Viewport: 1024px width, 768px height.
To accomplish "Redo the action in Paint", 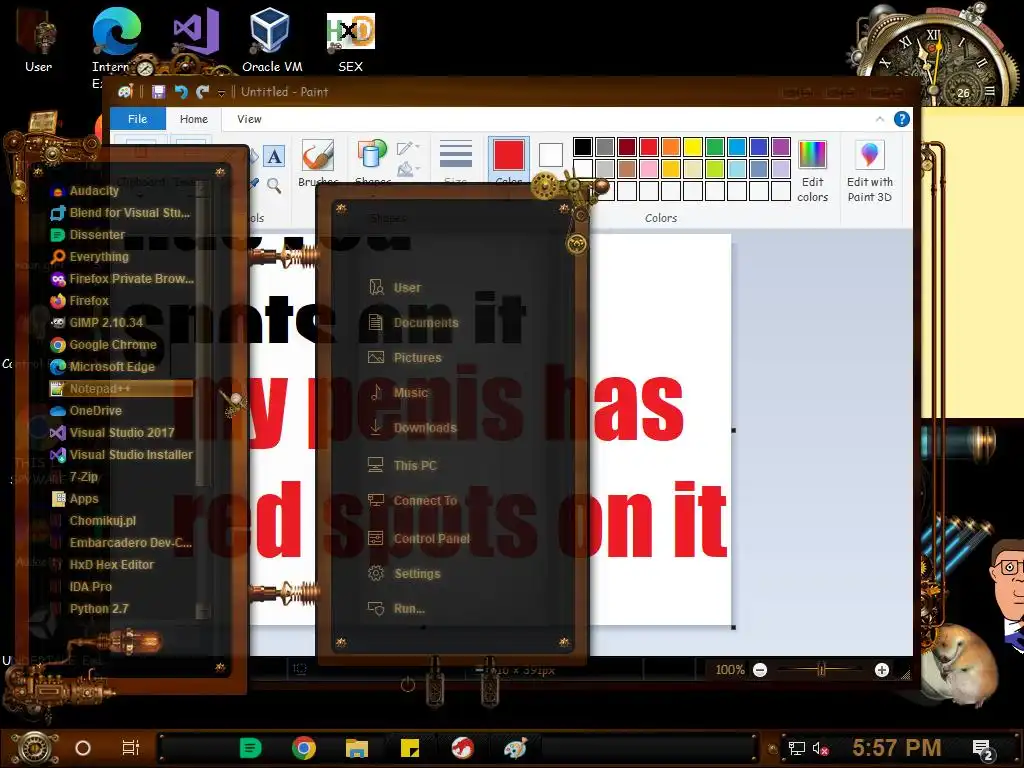I will (202, 92).
